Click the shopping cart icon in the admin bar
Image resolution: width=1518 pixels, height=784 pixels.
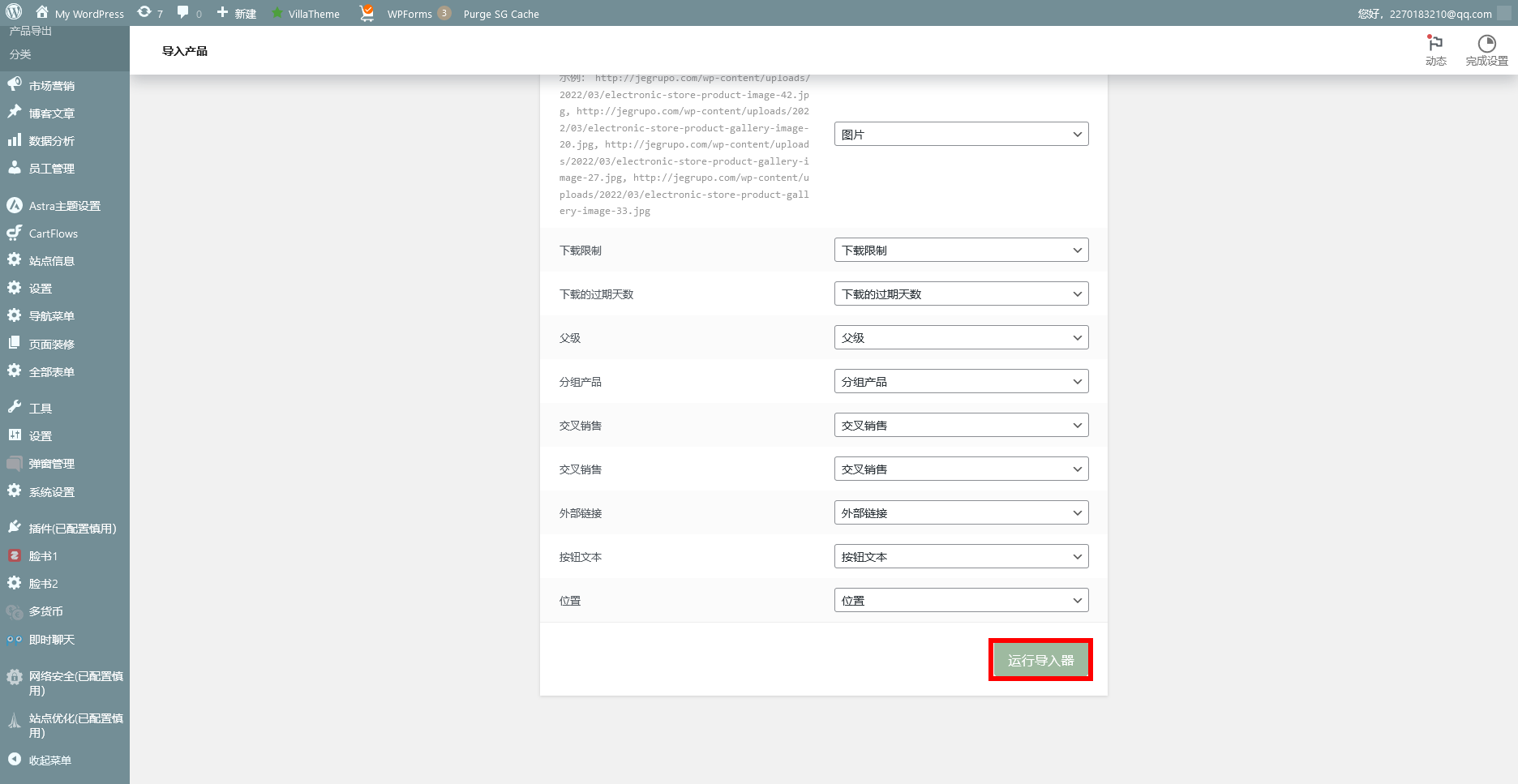coord(367,13)
